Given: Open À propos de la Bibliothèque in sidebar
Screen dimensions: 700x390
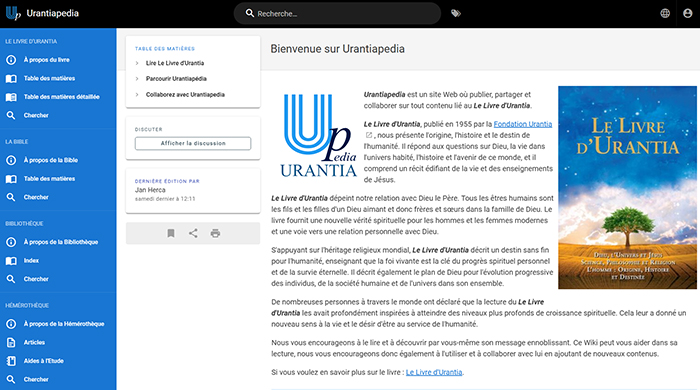Looking at the screenshot, I should coord(61,242).
